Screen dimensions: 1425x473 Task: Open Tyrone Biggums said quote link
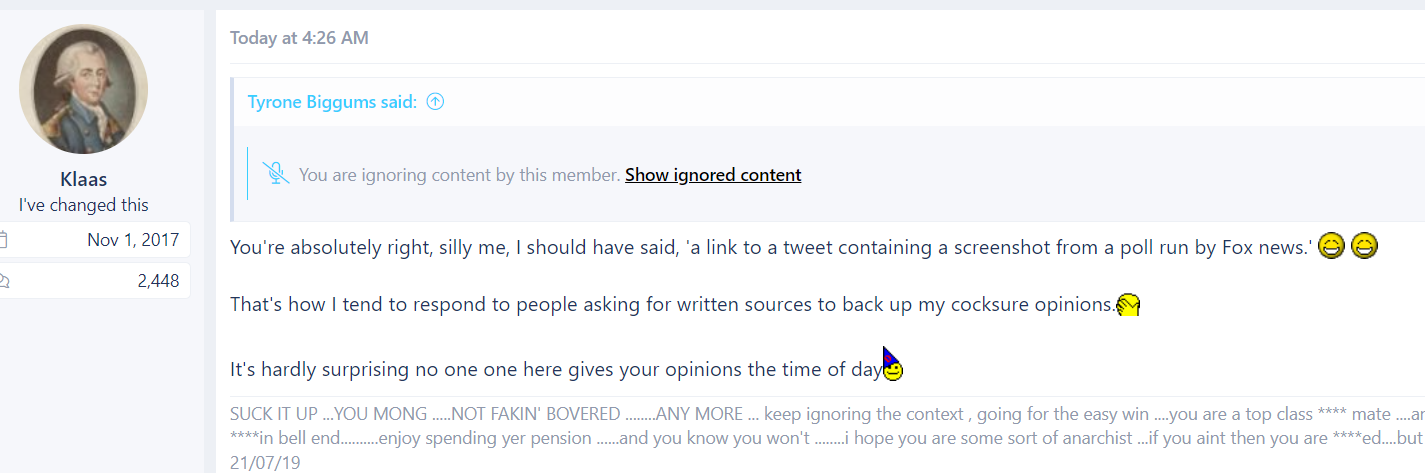point(332,102)
